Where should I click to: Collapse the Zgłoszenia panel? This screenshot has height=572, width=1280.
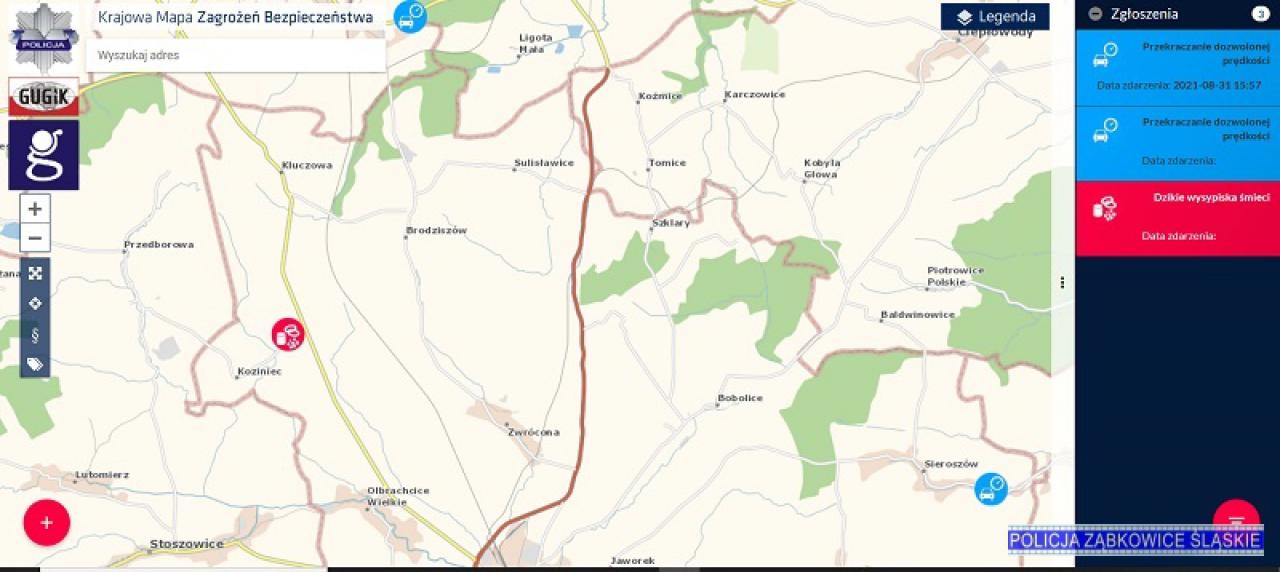1095,14
